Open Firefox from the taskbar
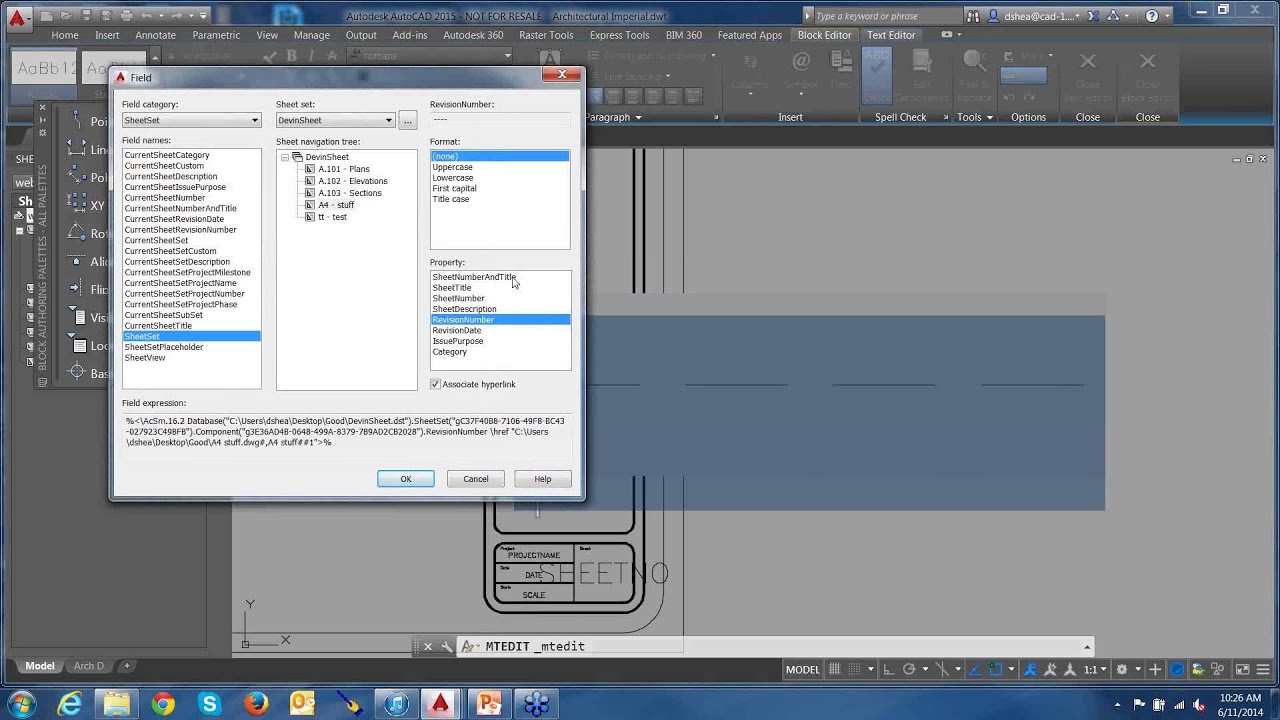The image size is (1280, 720). pyautogui.click(x=256, y=704)
